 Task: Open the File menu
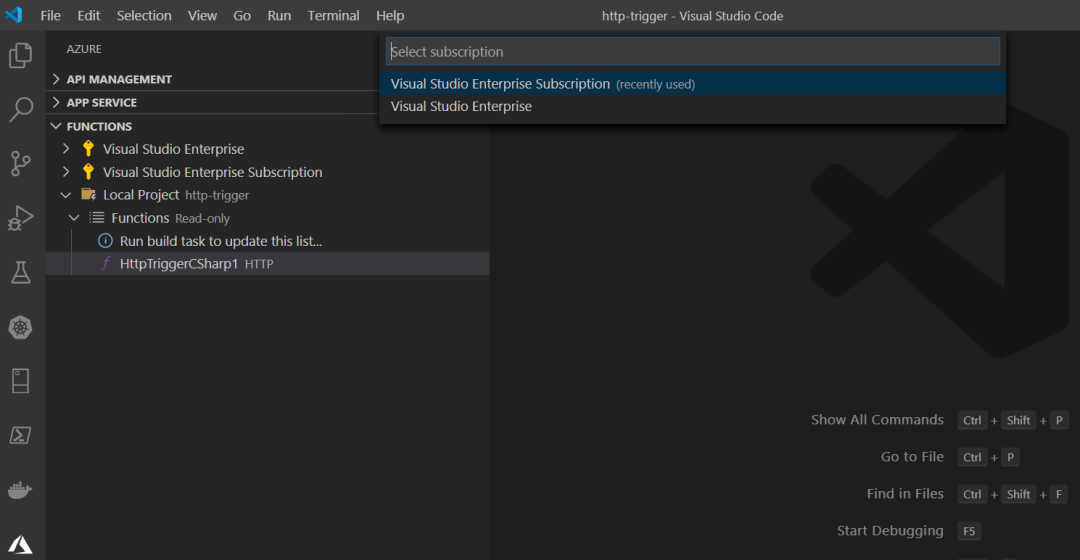[x=50, y=15]
